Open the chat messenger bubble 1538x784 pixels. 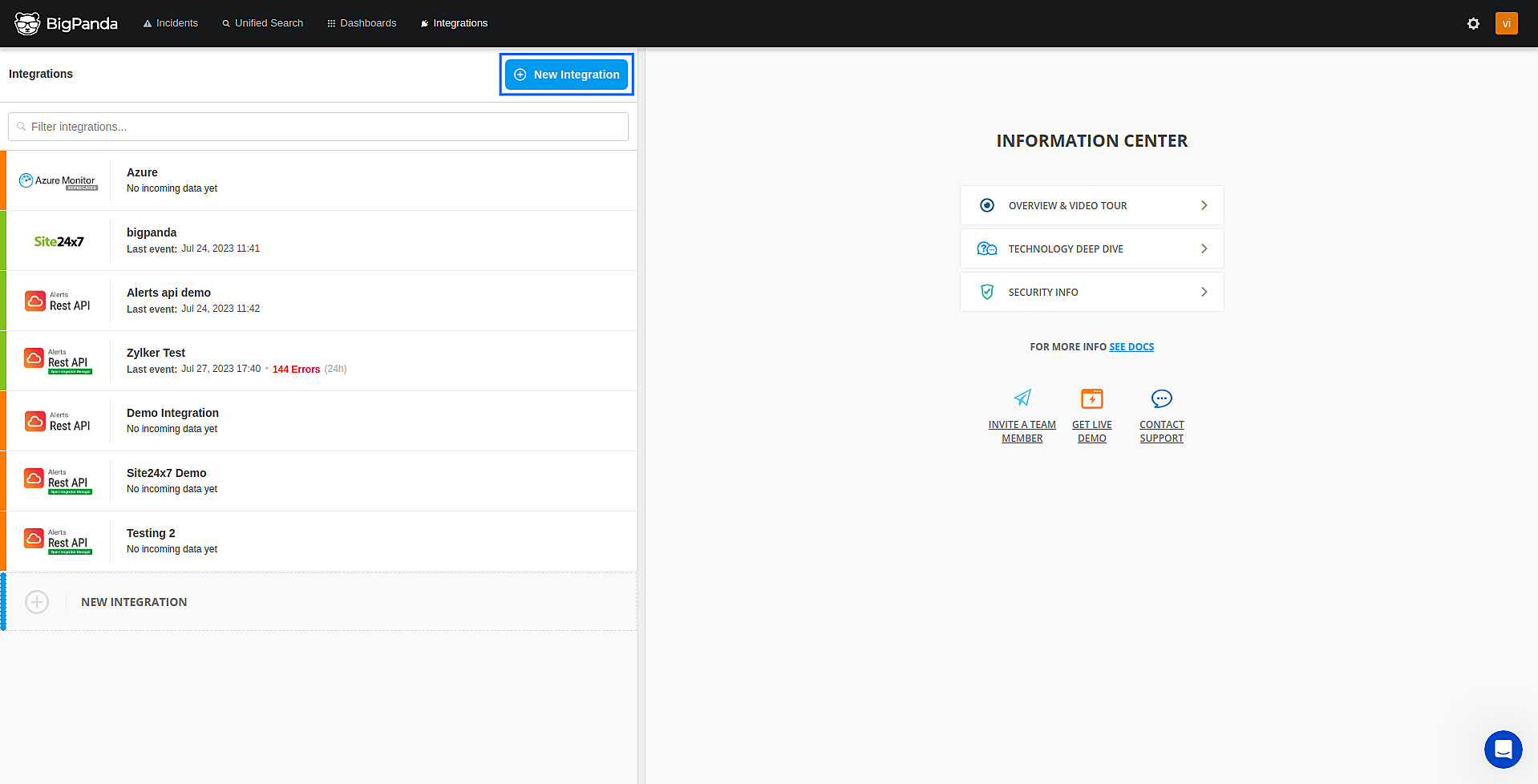(x=1503, y=750)
